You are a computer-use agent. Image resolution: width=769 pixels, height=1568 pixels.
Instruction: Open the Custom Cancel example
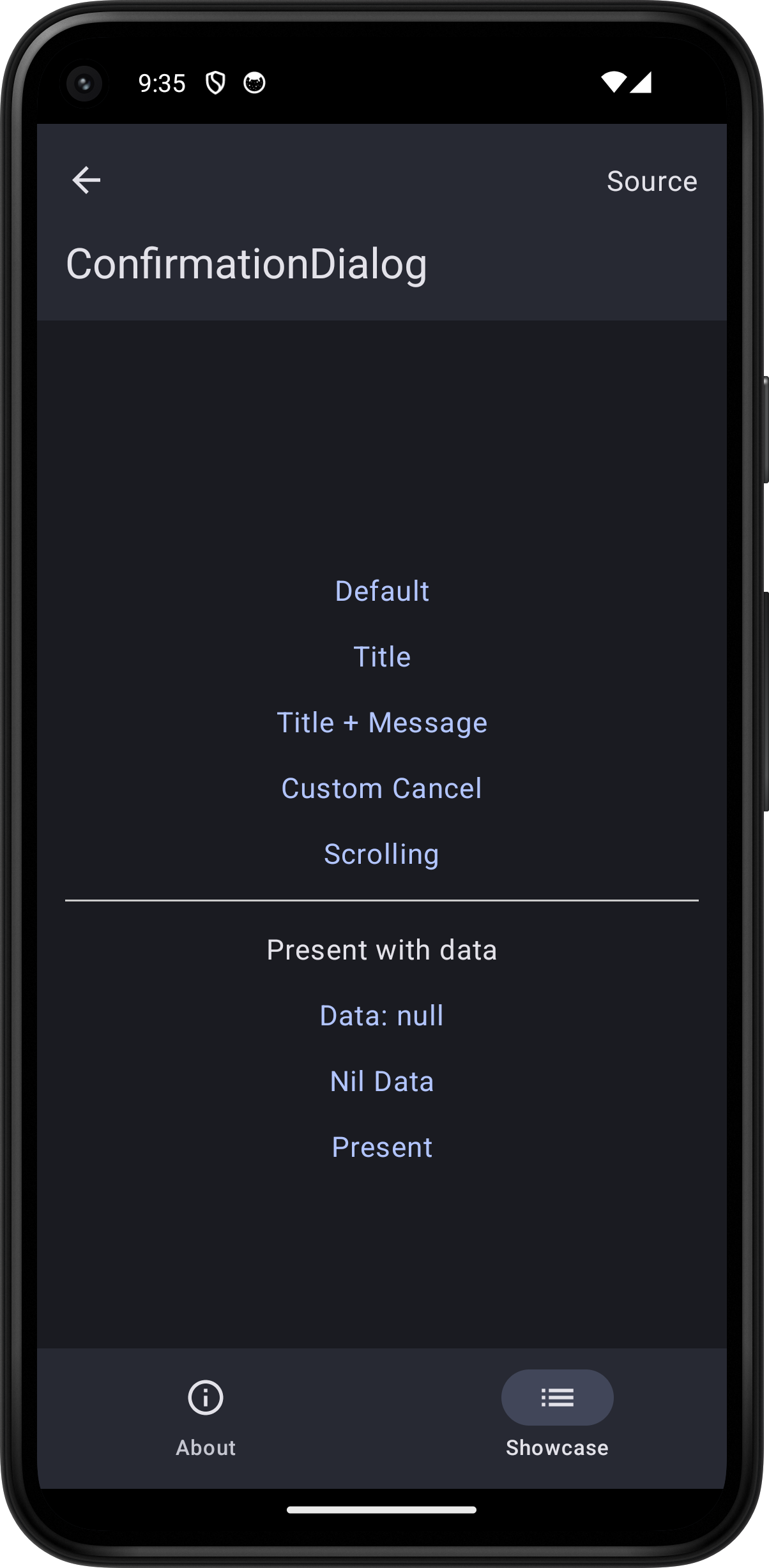coord(382,788)
